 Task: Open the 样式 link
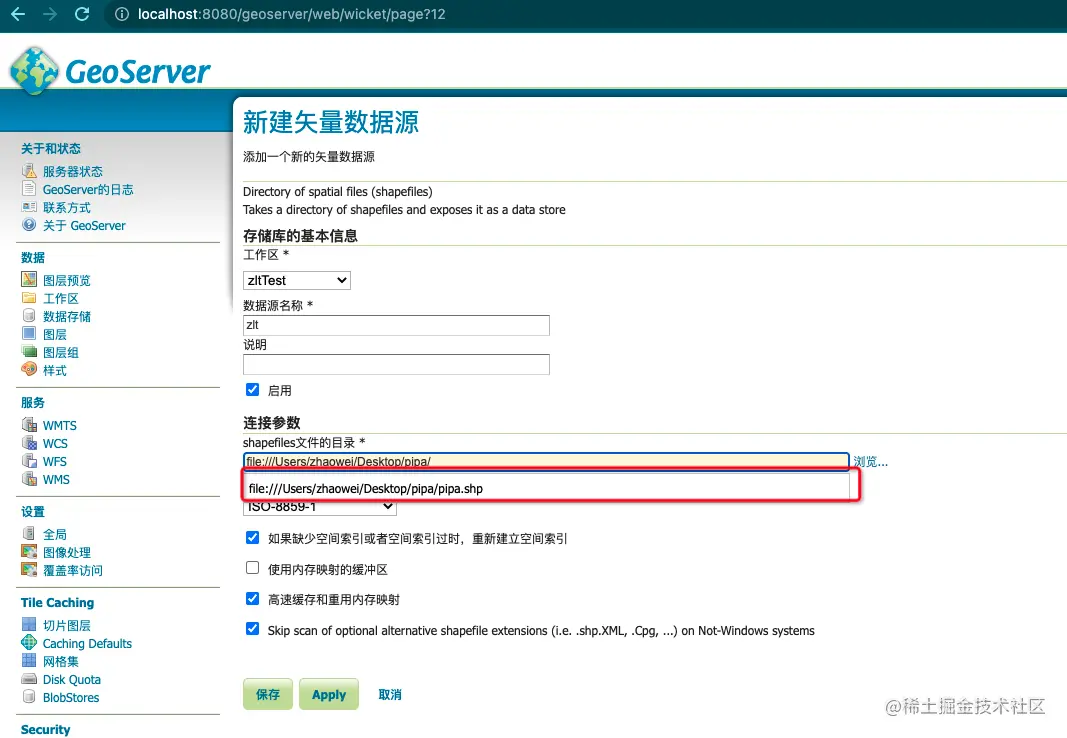click(54, 371)
